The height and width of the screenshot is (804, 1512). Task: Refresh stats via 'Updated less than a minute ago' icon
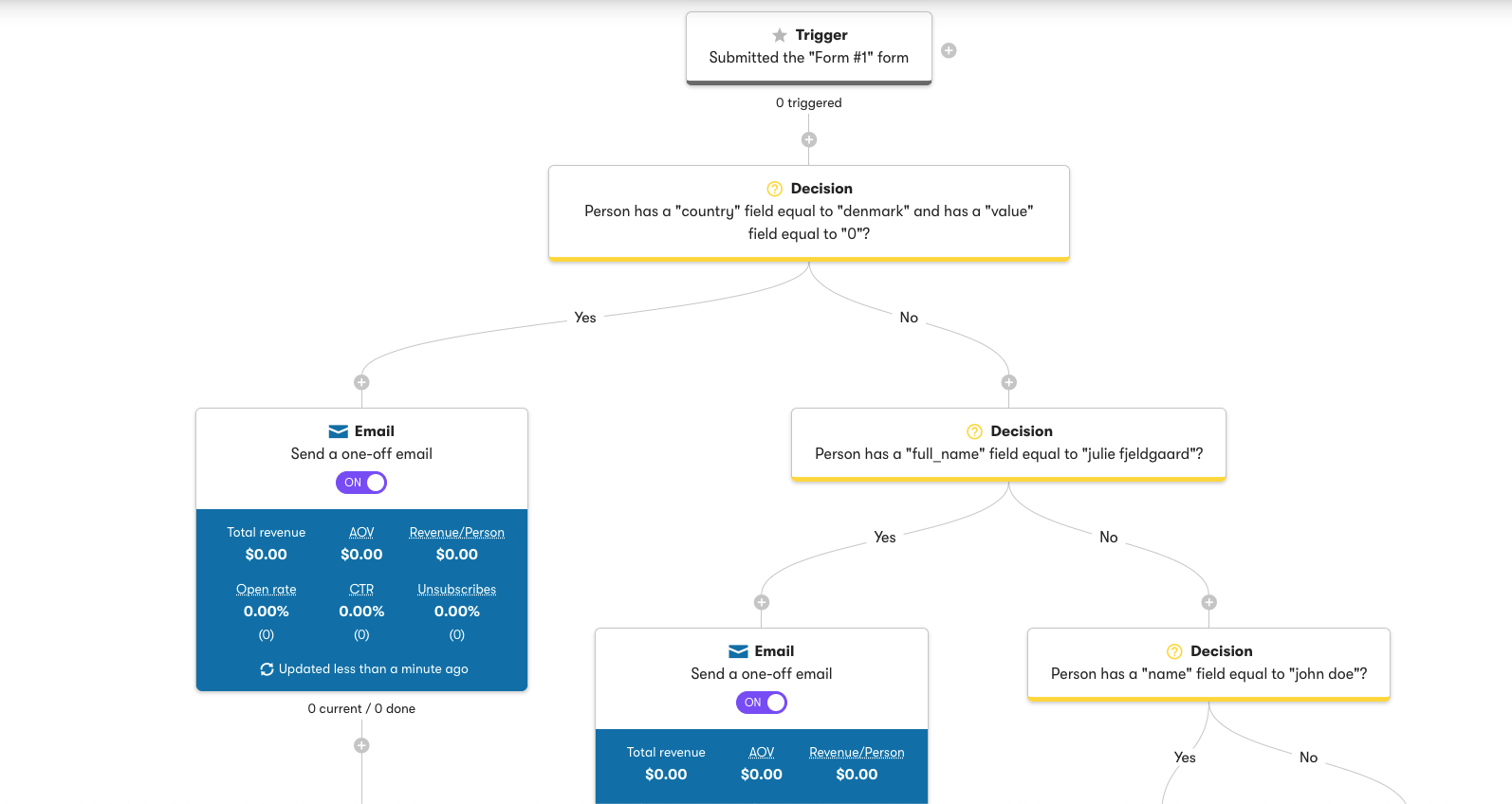pyautogui.click(x=267, y=669)
